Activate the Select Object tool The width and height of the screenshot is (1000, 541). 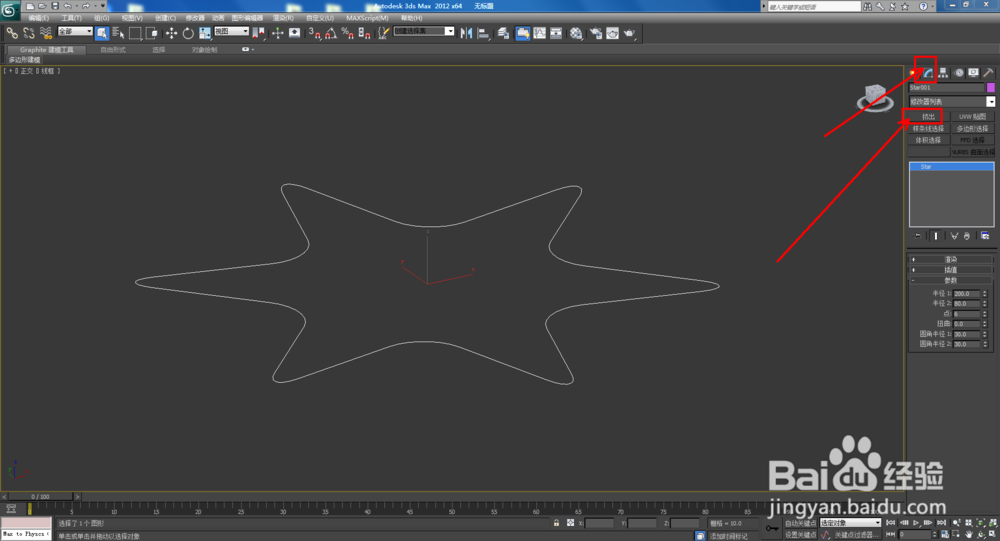[102, 33]
